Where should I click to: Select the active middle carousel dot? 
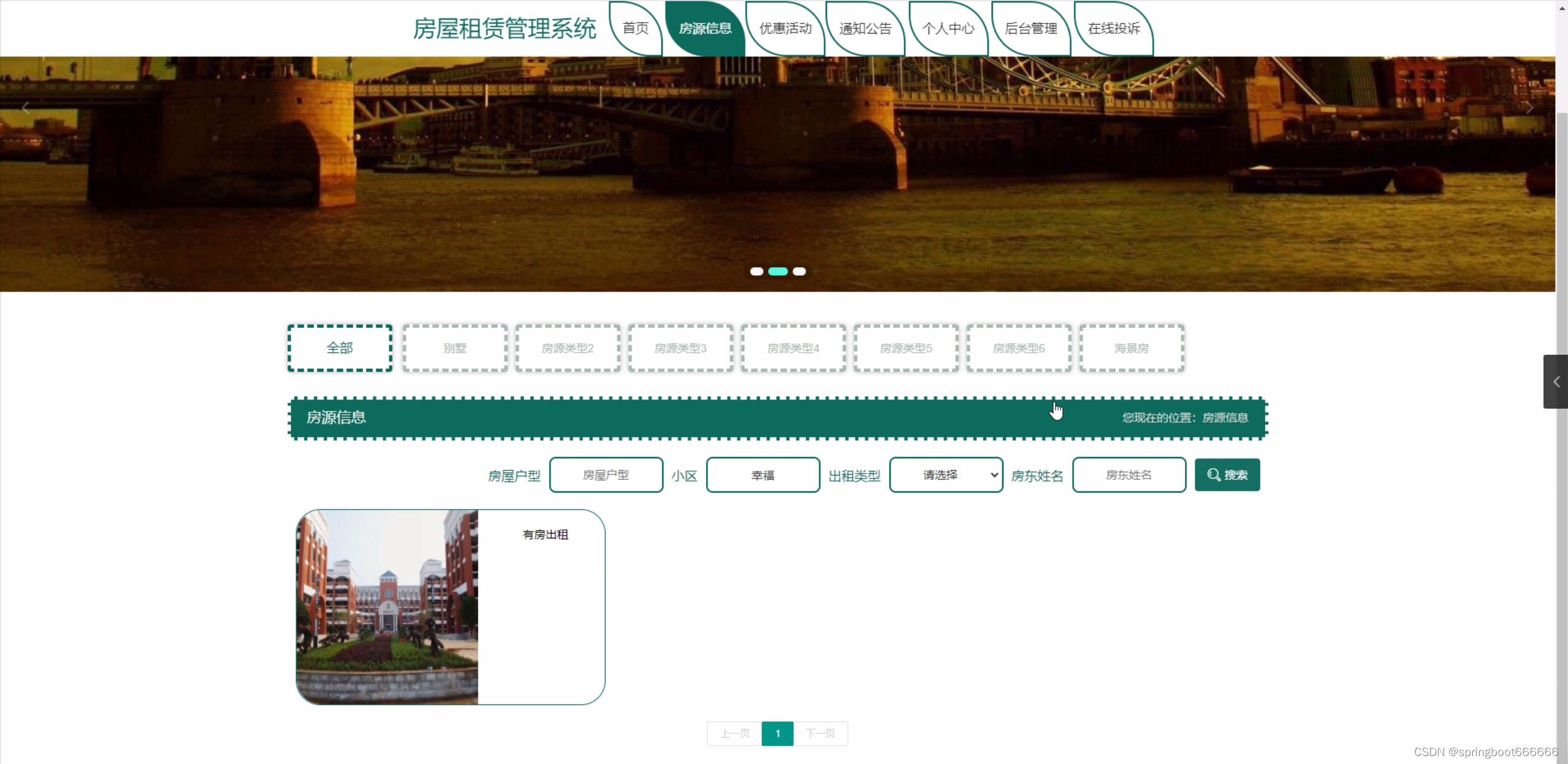point(777,271)
